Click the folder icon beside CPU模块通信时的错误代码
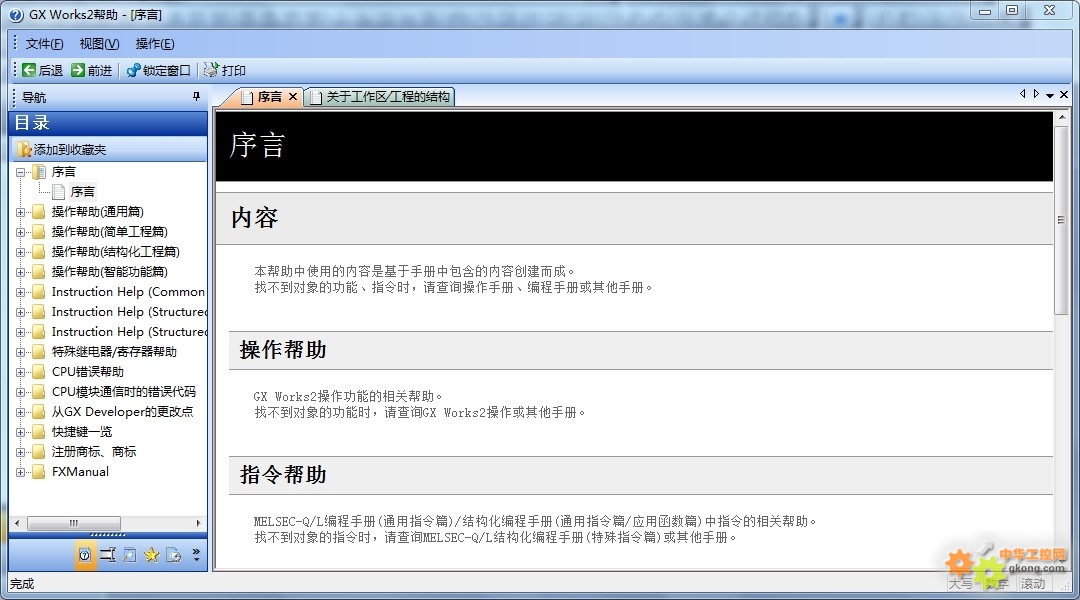The image size is (1080, 600). pyautogui.click(x=39, y=392)
